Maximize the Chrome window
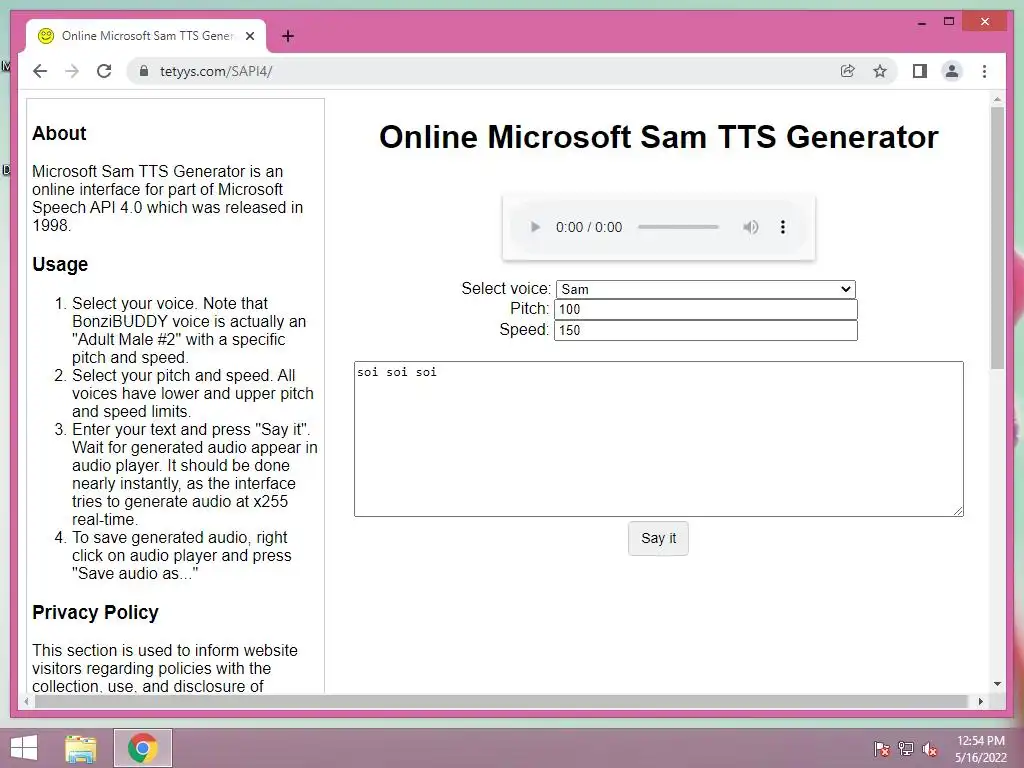Viewport: 1024px width, 768px height. point(949,22)
